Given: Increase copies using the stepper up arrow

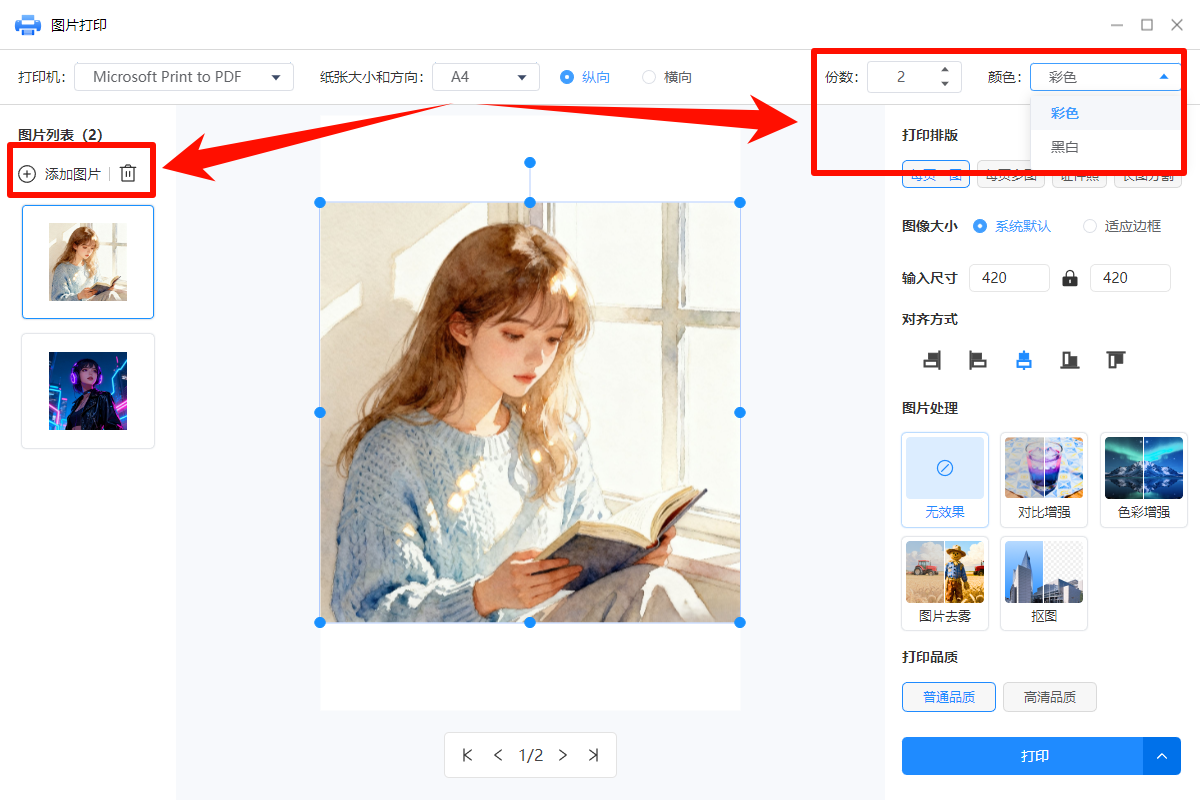Looking at the screenshot, I should pyautogui.click(x=944, y=70).
